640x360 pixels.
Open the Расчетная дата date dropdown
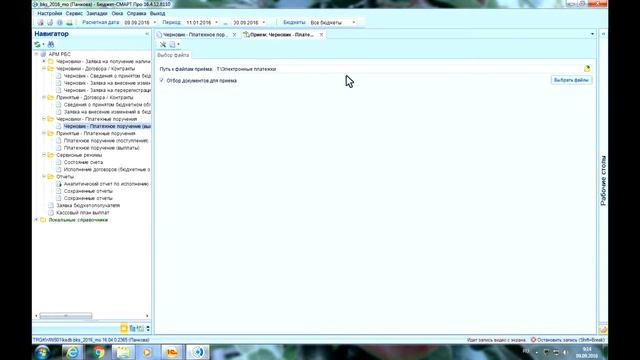coord(155,22)
